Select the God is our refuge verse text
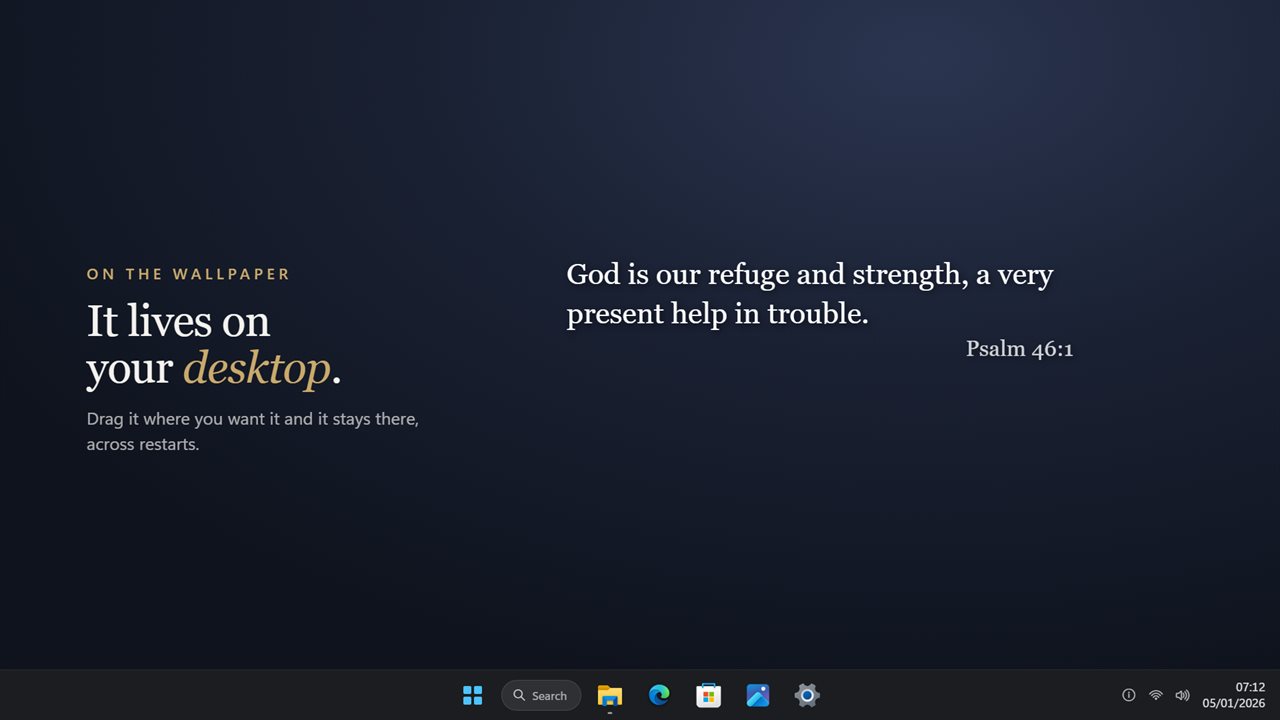 pyautogui.click(x=810, y=293)
